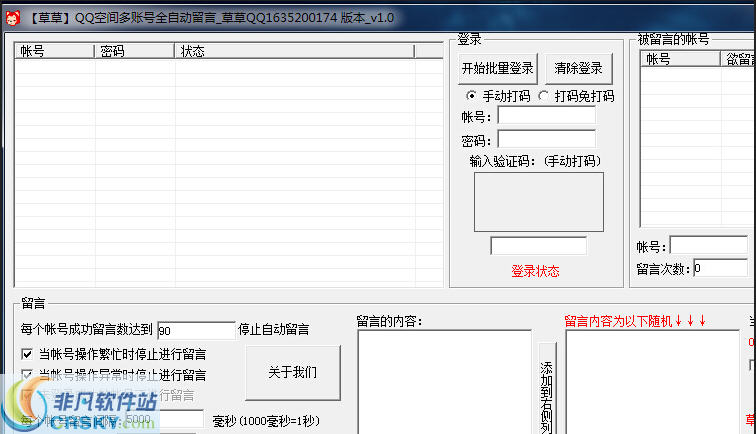Click 毫秒(1000毫秒=1秒) label

coord(266,421)
